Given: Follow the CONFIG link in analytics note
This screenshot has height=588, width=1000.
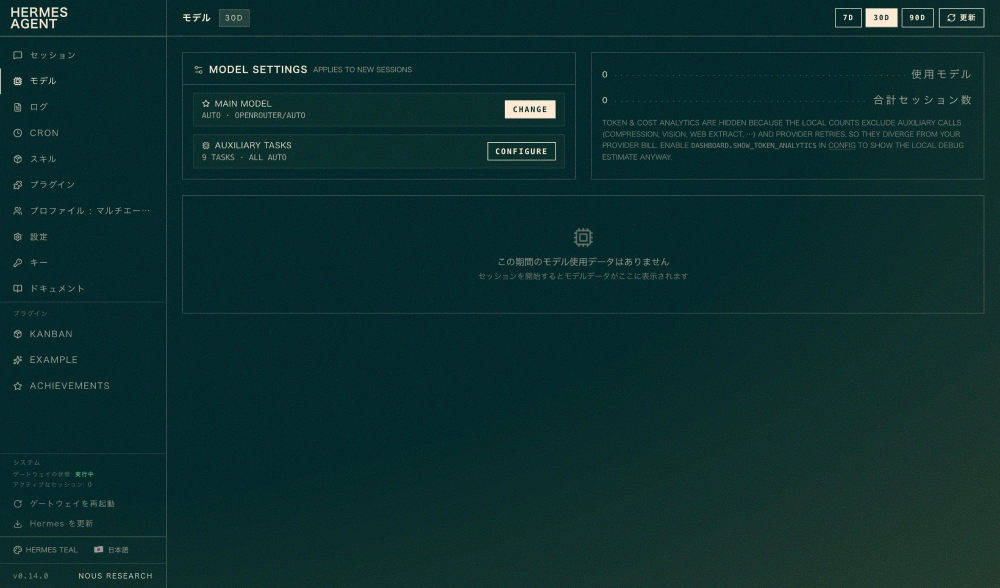Looking at the screenshot, I should [842, 145].
